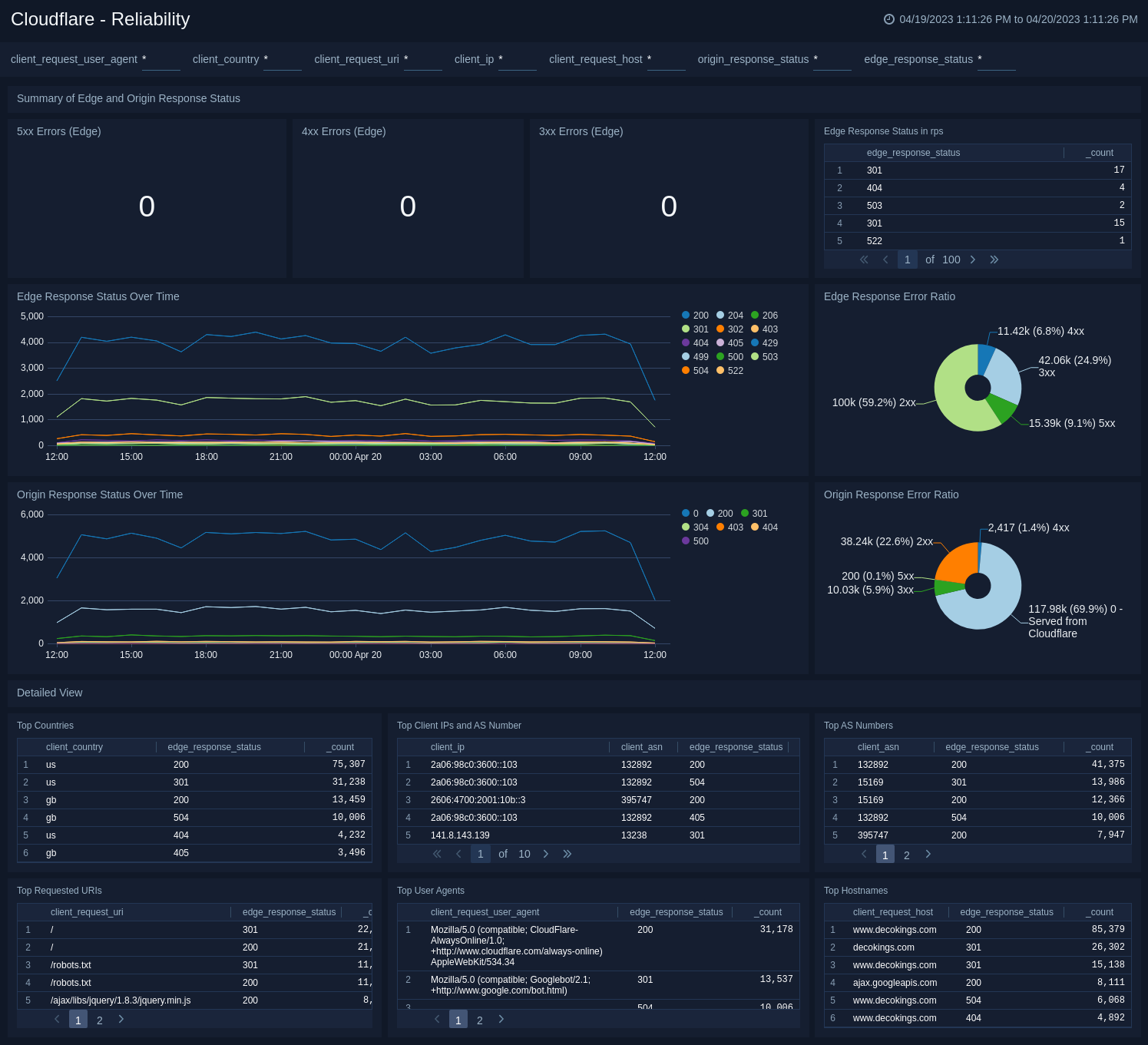Viewport: 1148px width, 1045px height.
Task: Jump to last page of Top Client IPs table
Action: 567,854
